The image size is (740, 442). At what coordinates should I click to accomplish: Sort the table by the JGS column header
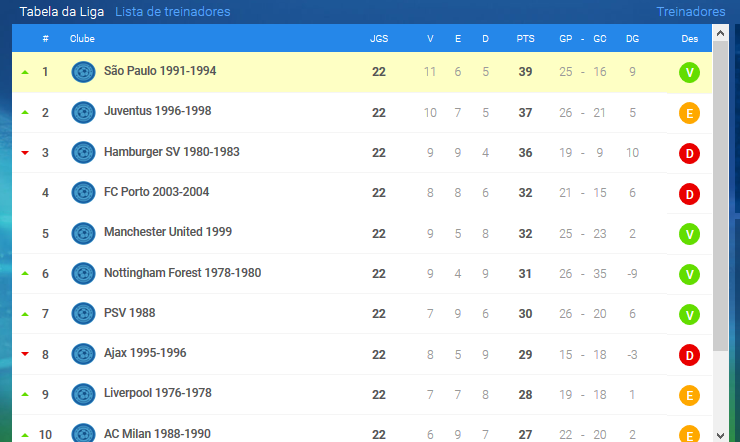(x=379, y=39)
